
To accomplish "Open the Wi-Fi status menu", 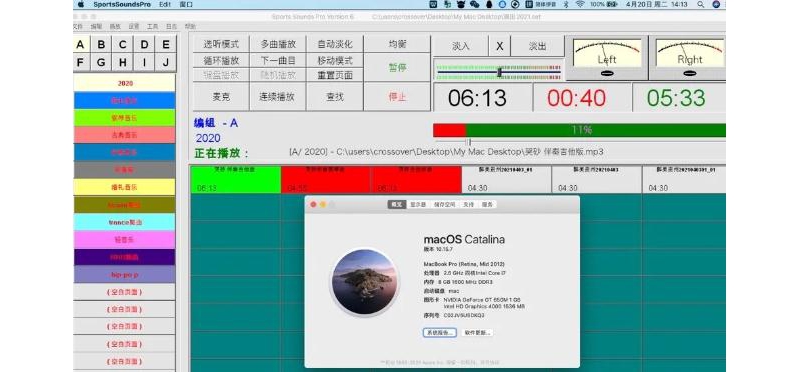I will click(580, 5).
